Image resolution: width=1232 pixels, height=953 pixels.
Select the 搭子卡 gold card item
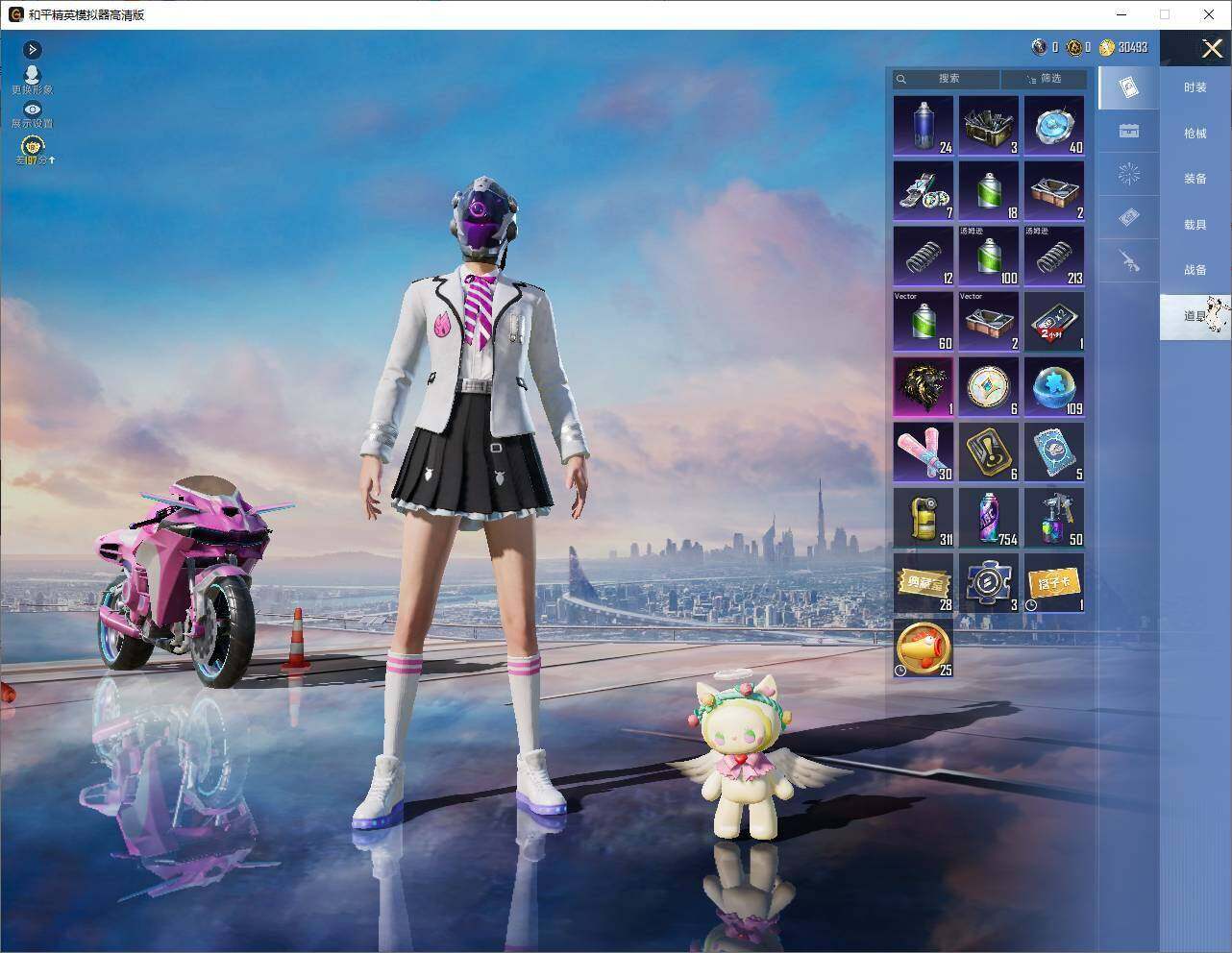click(1054, 582)
